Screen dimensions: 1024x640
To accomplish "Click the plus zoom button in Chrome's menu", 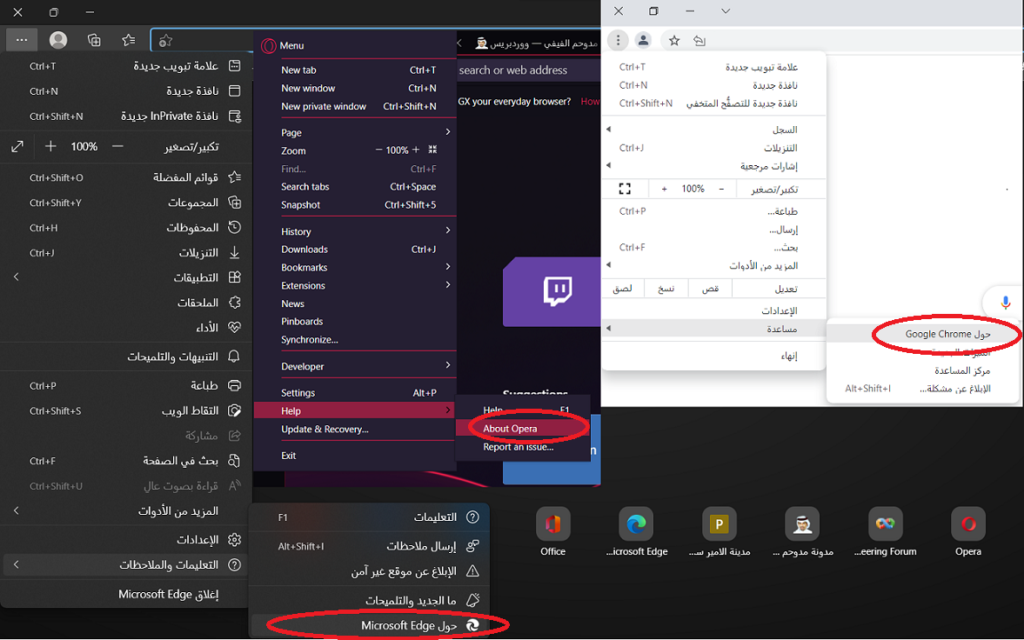I will 664,189.
